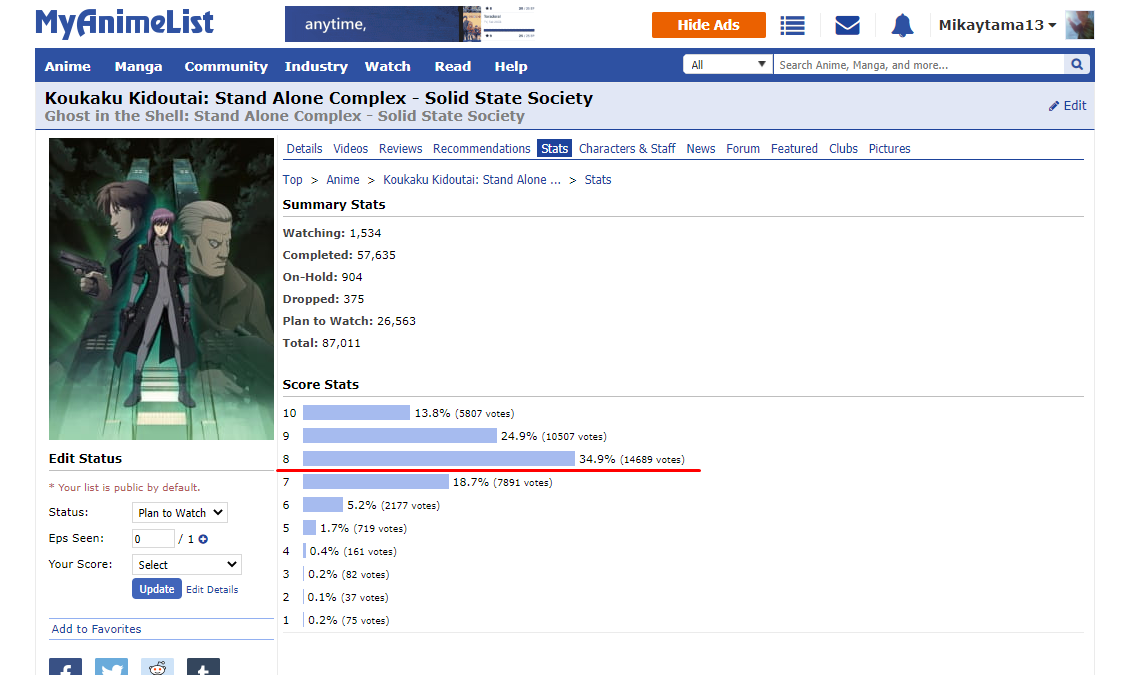Click the blue plus episode increment icon
Screen dimensions: 1123x675
pyautogui.click(x=203, y=539)
